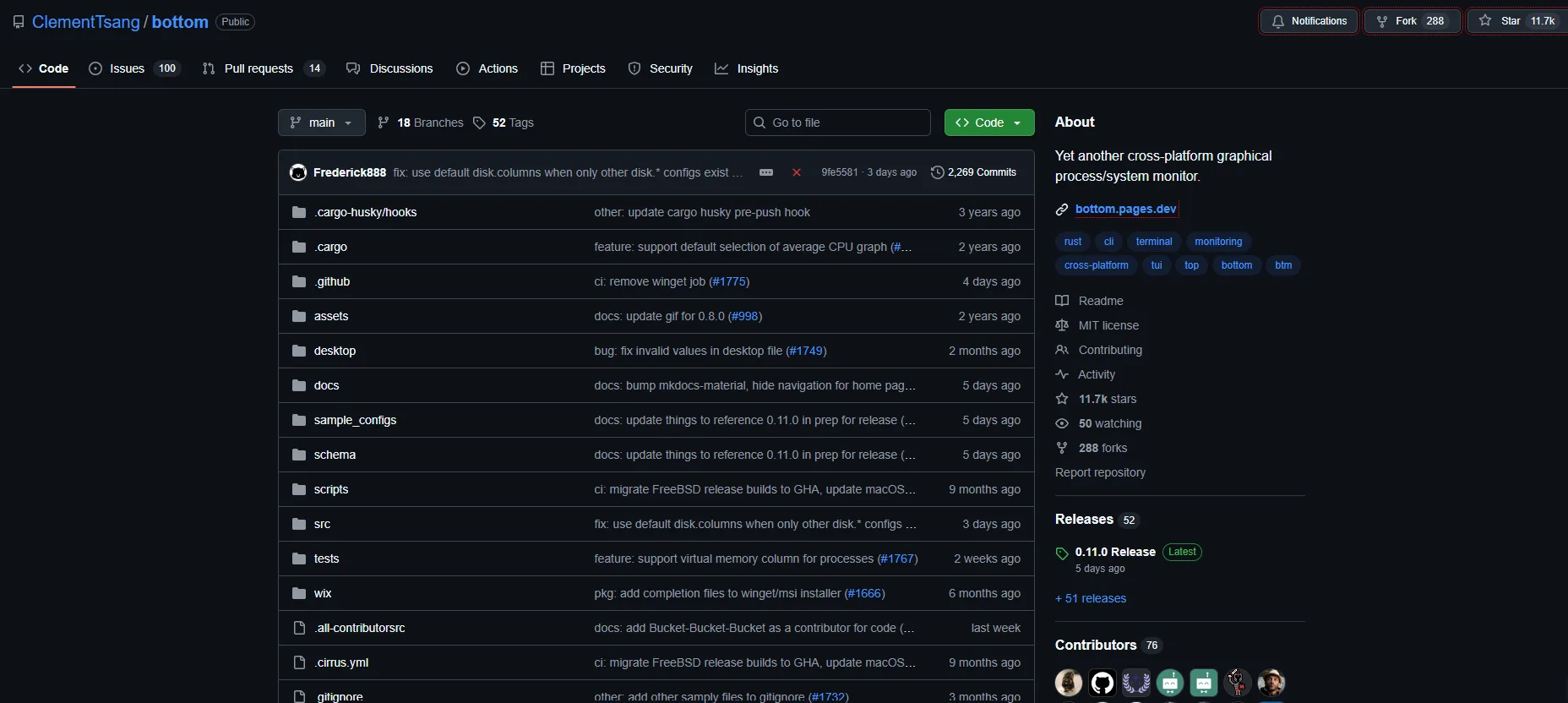
Task: Click the Notifications button
Action: click(x=1309, y=21)
